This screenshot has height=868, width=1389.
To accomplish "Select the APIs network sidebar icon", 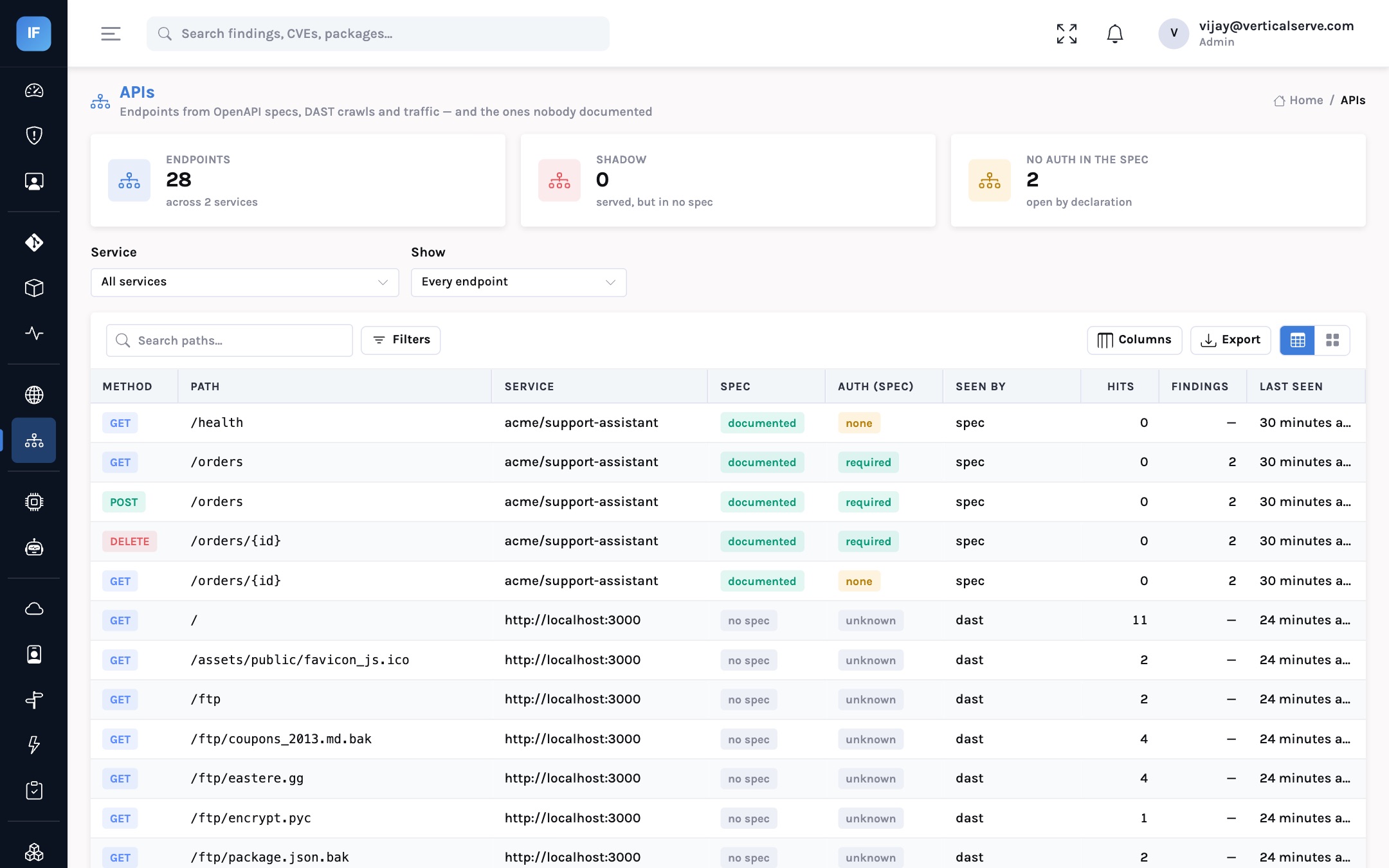I will point(34,440).
